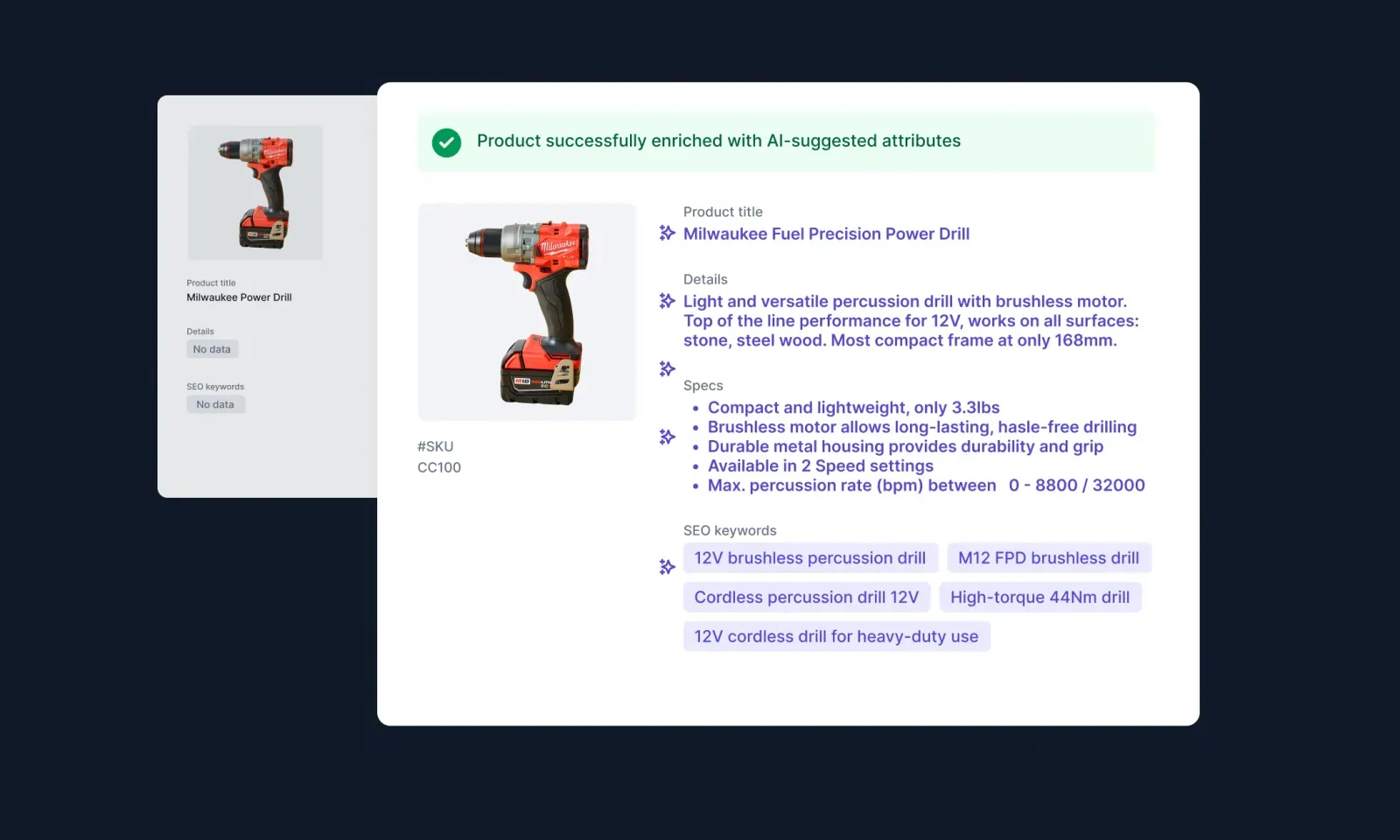1400x840 pixels.
Task: Click 'Product successfully enriched' banner text
Action: click(x=718, y=141)
